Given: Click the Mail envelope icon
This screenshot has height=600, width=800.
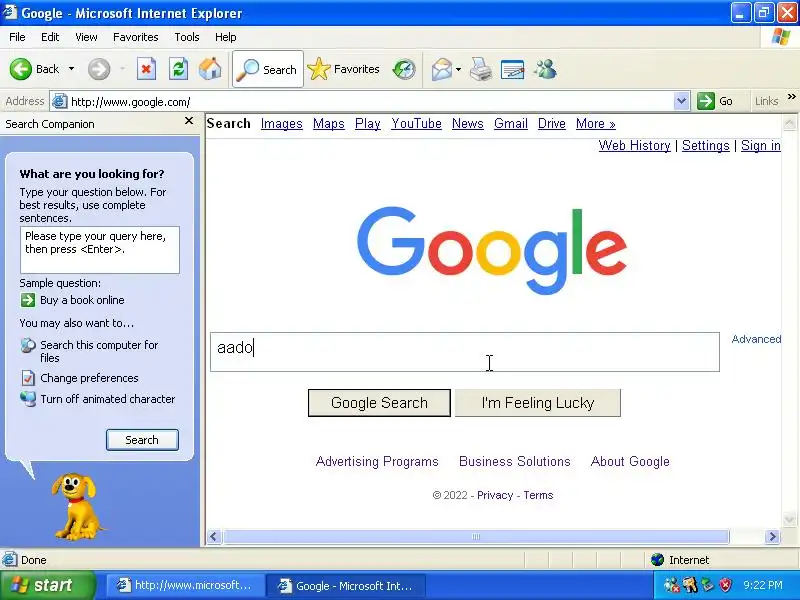Looking at the screenshot, I should click(441, 69).
